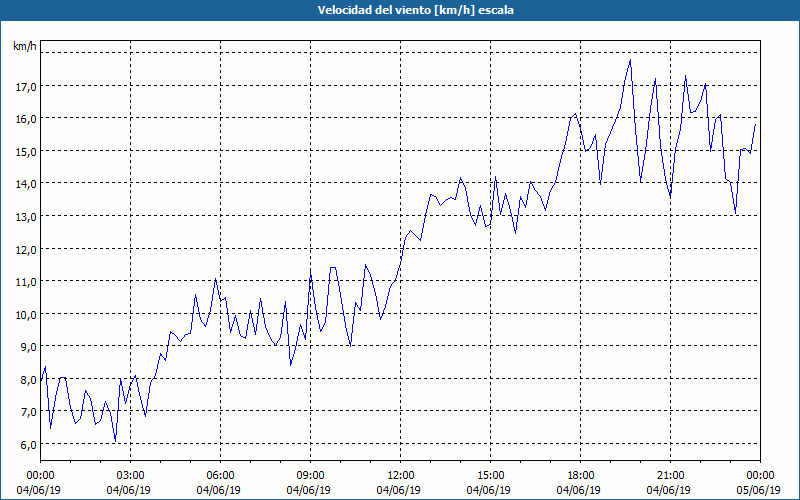Screen dimensions: 800x500
Task: Click the "03:00" x-axis time label
Action: (131, 476)
